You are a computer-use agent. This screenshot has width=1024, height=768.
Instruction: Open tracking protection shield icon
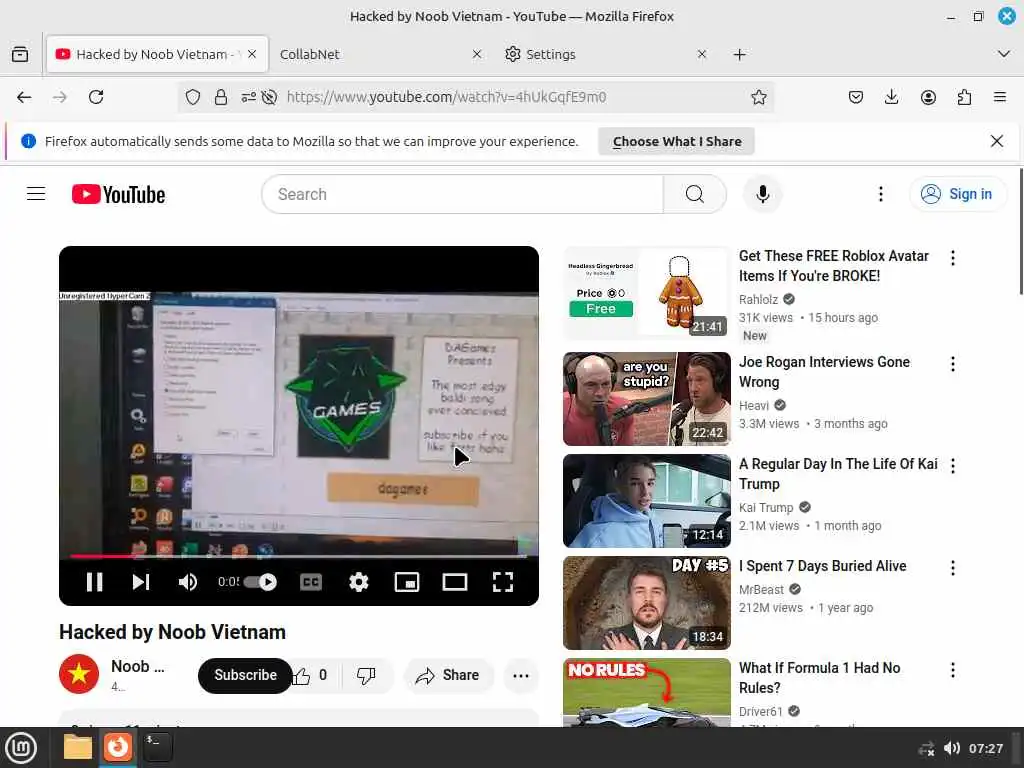(193, 97)
